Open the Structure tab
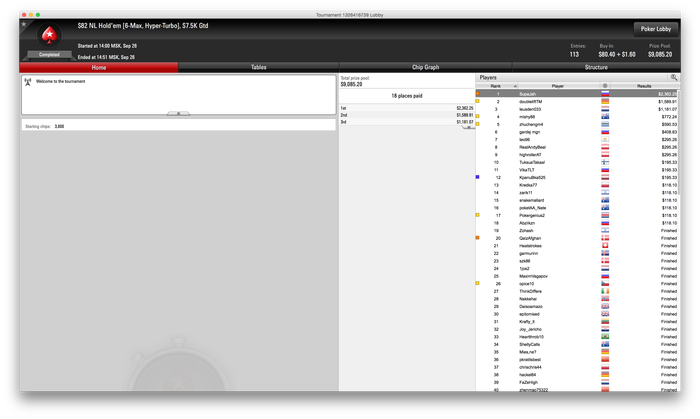This screenshot has height=419, width=700. 596,67
